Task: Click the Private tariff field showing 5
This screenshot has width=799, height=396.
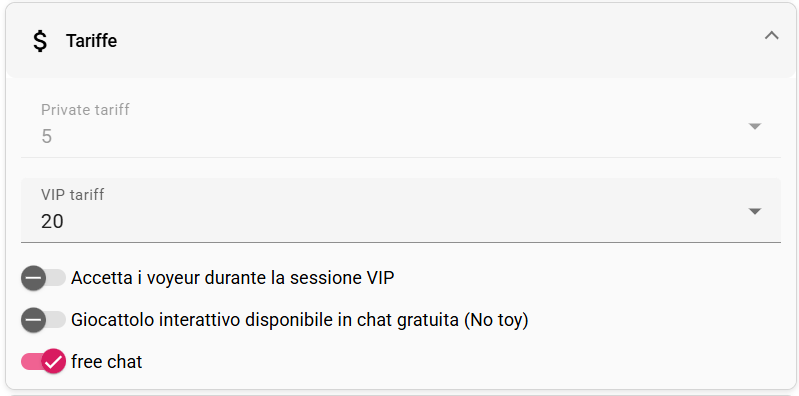Action: pos(401,125)
